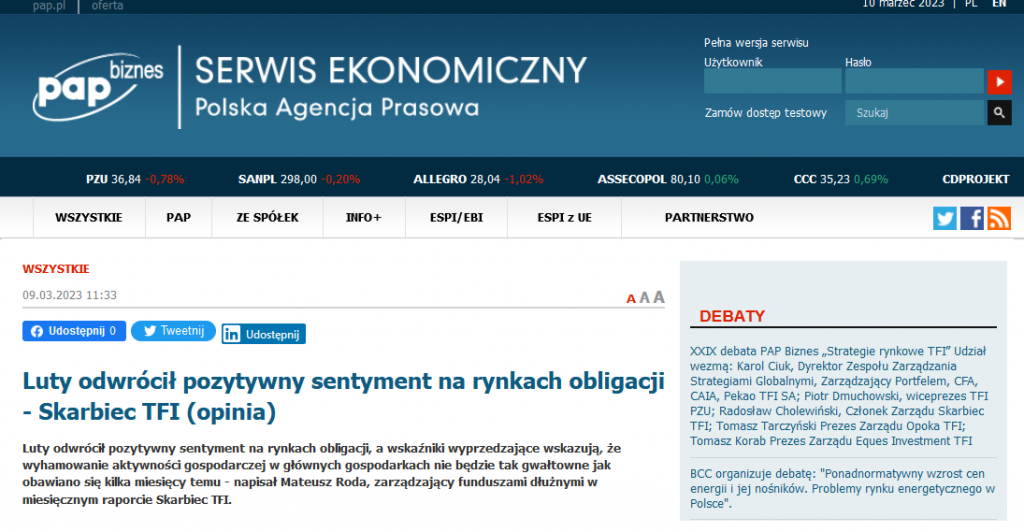Screen dimensions: 1024x532
Task: Share article via Facebook Udostępnij button
Action: point(74,331)
